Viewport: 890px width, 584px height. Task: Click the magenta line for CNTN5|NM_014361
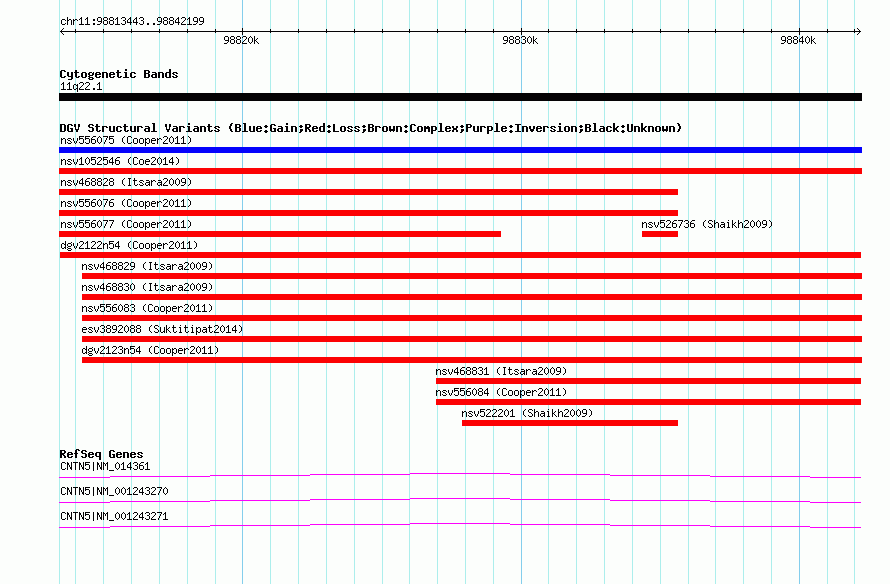point(460,475)
